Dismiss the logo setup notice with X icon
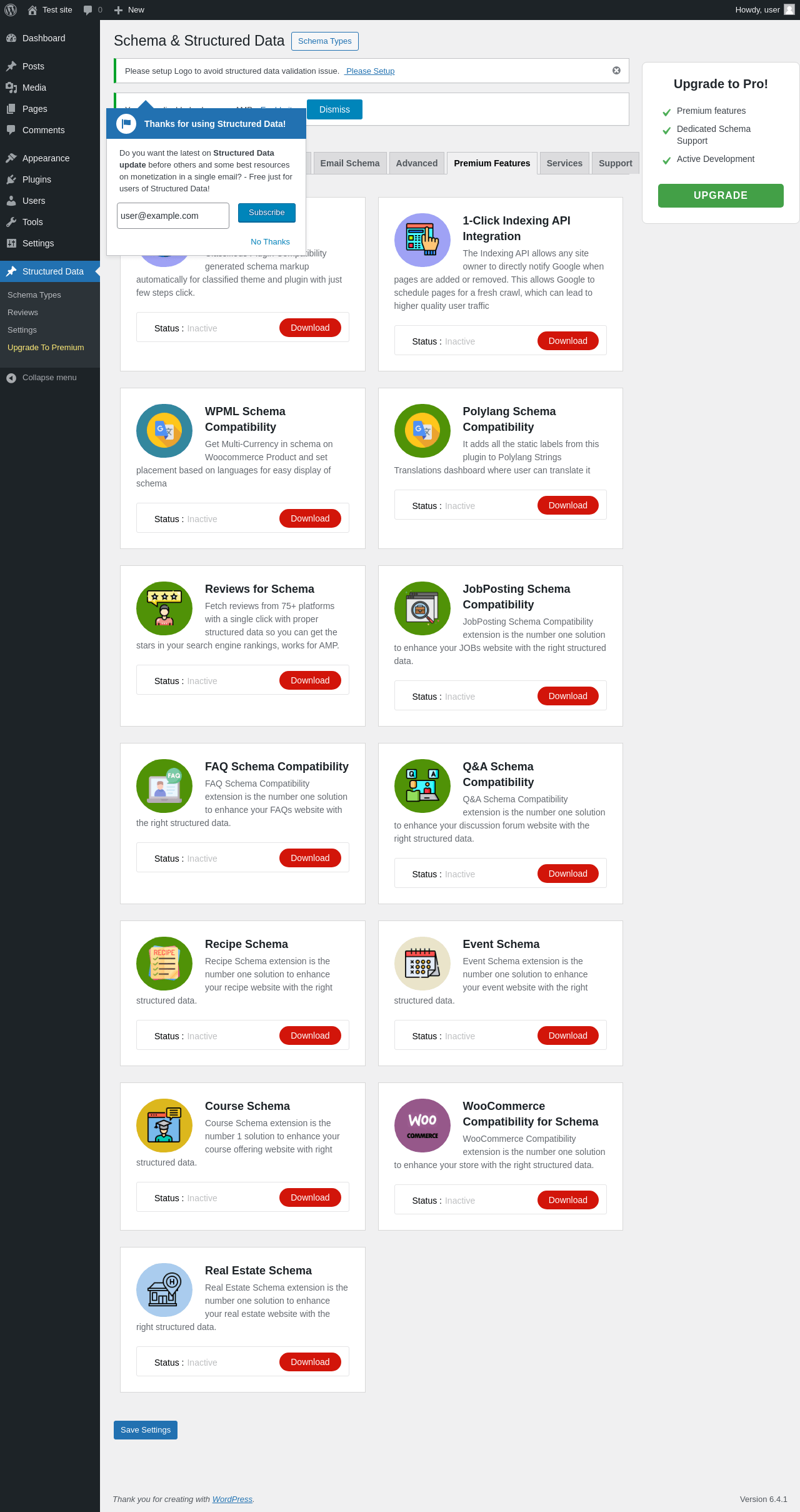 click(x=616, y=71)
